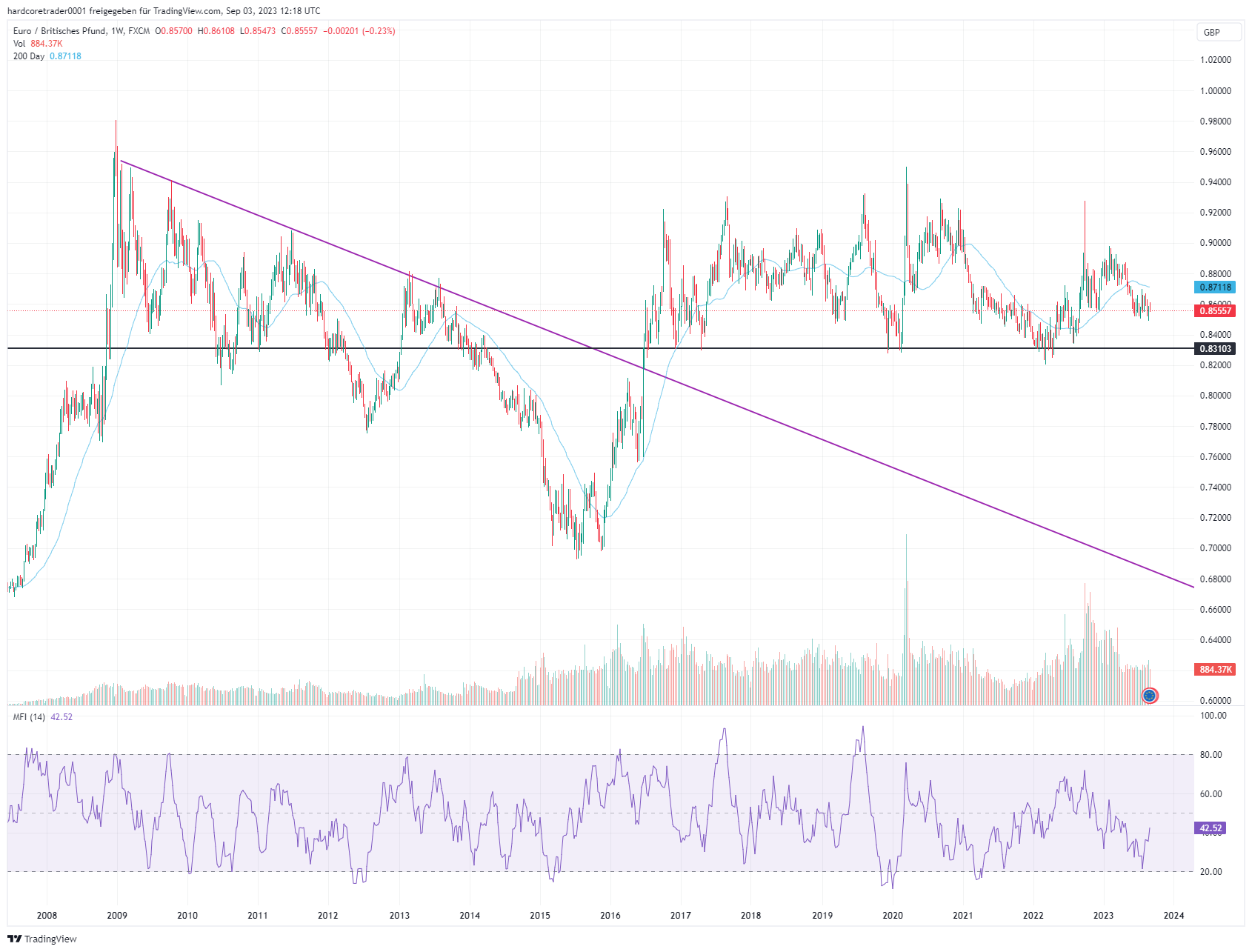The width and height of the screenshot is (1252, 952).
Task: Click the 100.00 MFI axis label
Action: [1213, 716]
